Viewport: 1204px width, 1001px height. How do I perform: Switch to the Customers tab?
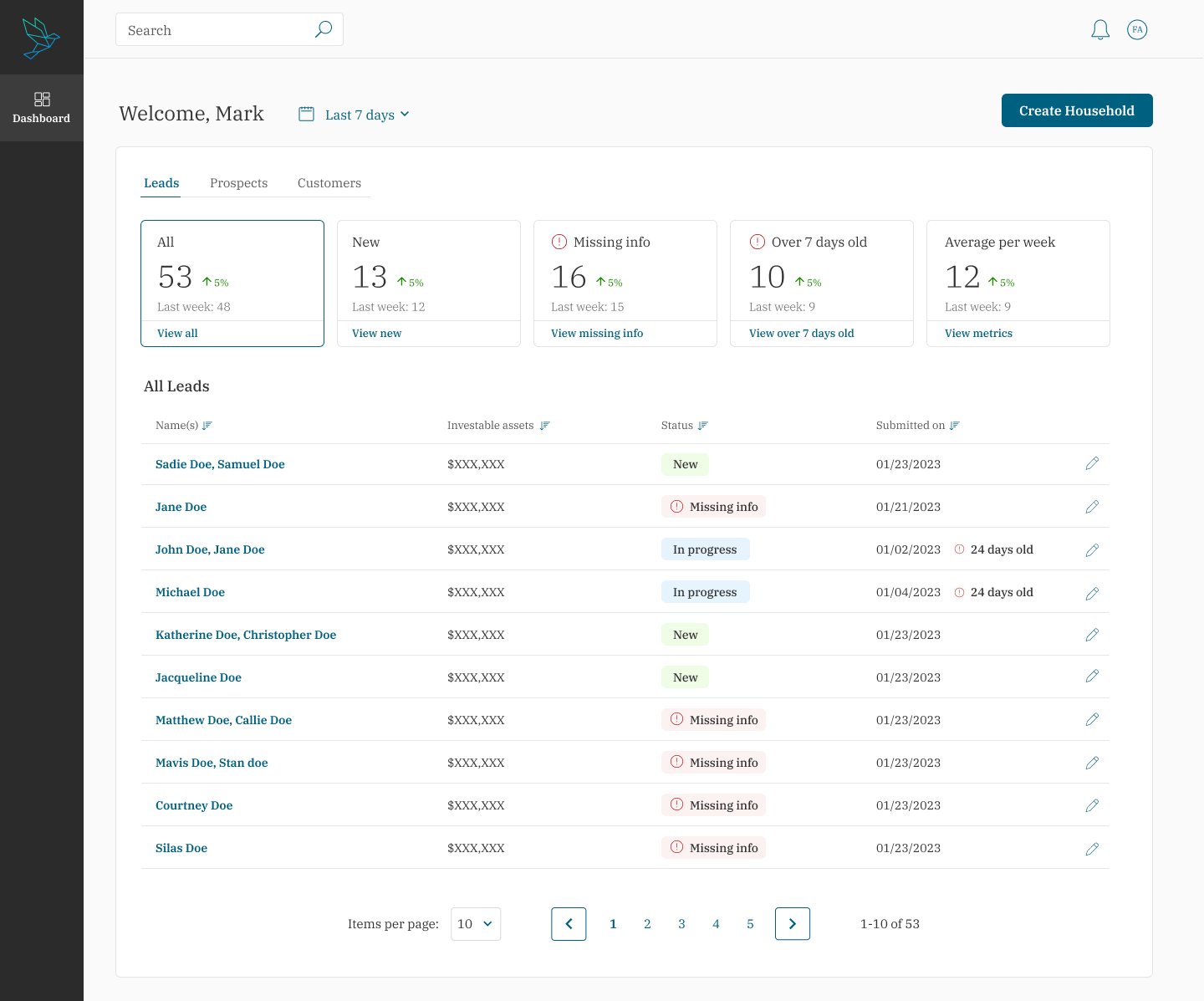click(329, 183)
